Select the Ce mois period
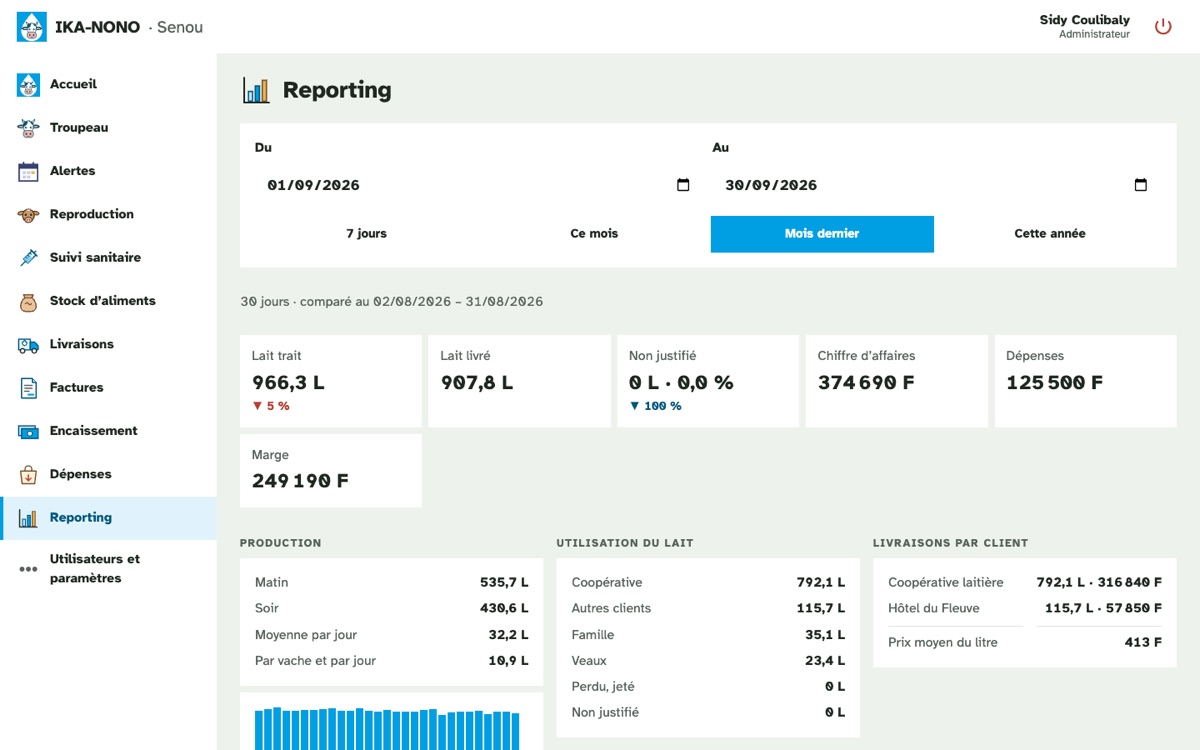This screenshot has height=750, width=1200. (x=594, y=234)
